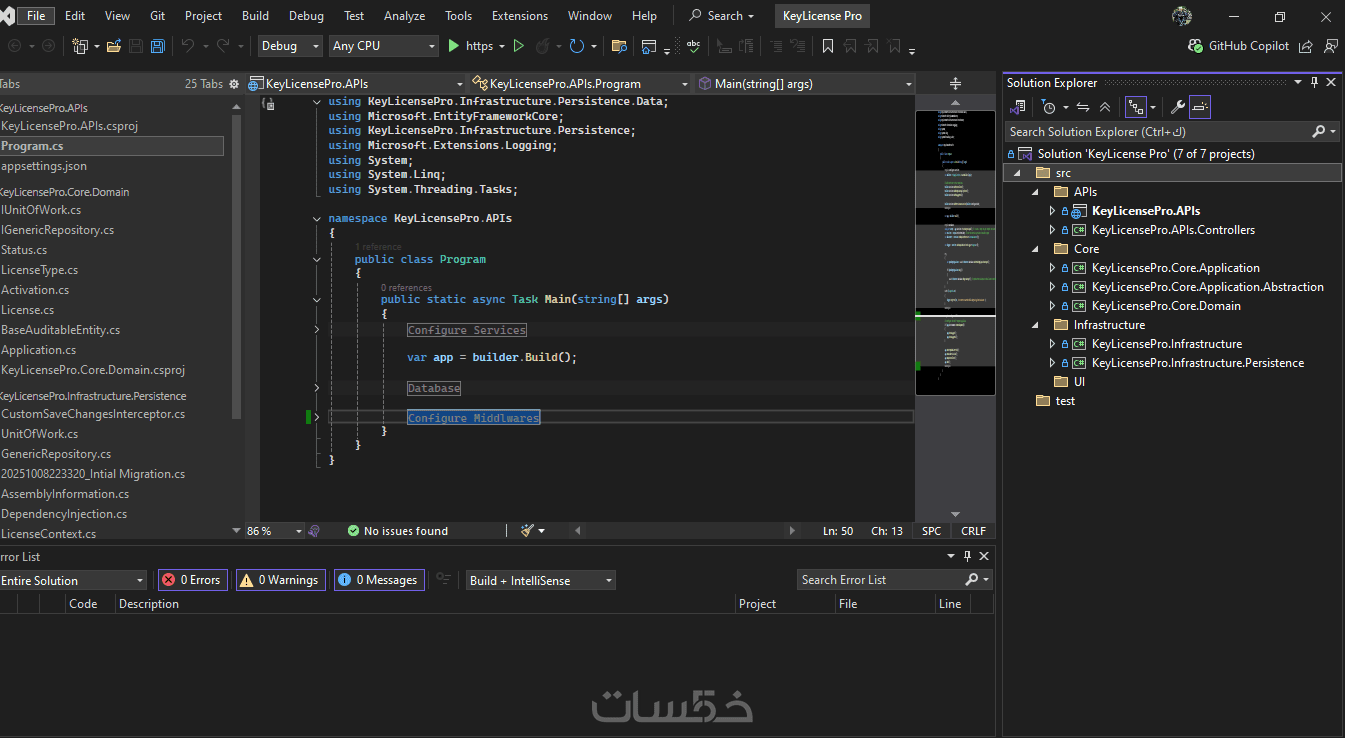Image resolution: width=1345 pixels, height=738 pixels.
Task: Click the Tabs panel settings gear icon
Action: click(234, 84)
